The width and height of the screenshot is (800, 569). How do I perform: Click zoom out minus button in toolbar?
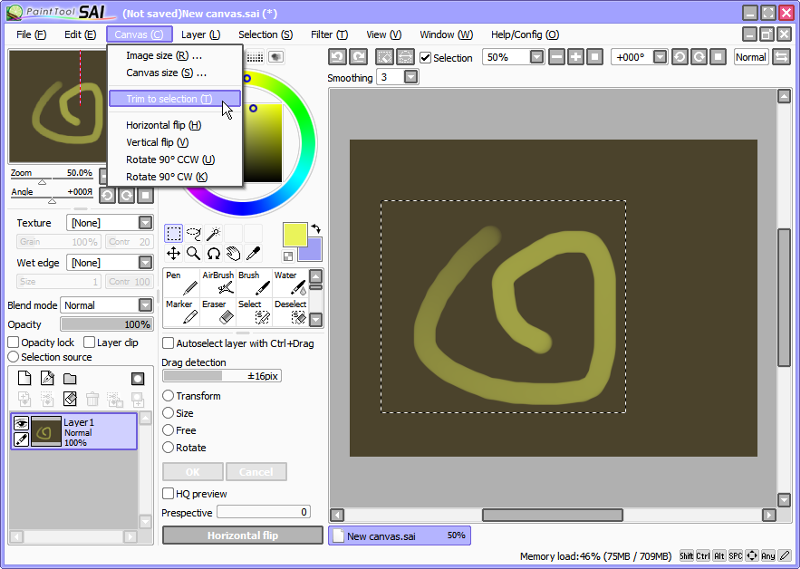click(557, 57)
